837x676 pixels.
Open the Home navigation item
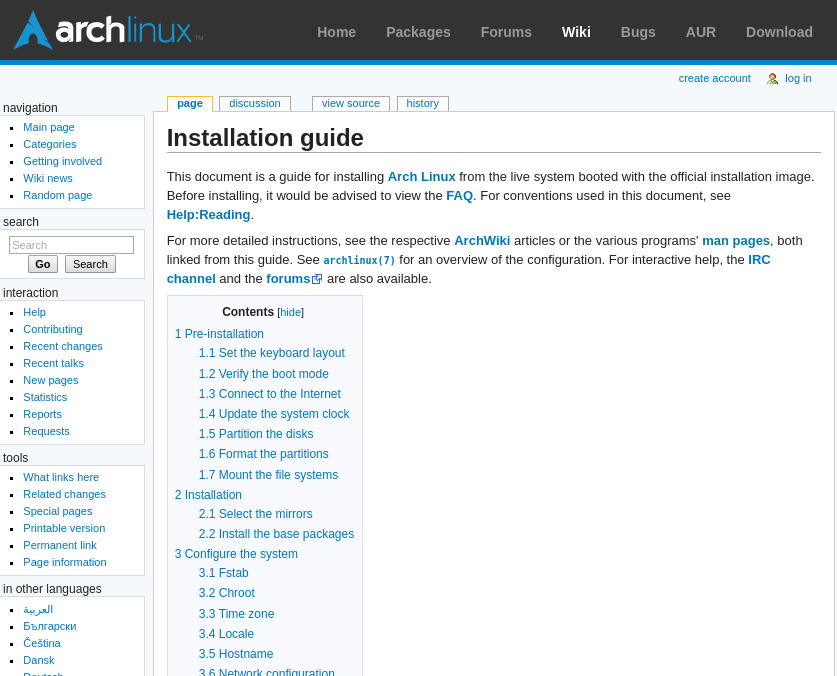(x=336, y=32)
